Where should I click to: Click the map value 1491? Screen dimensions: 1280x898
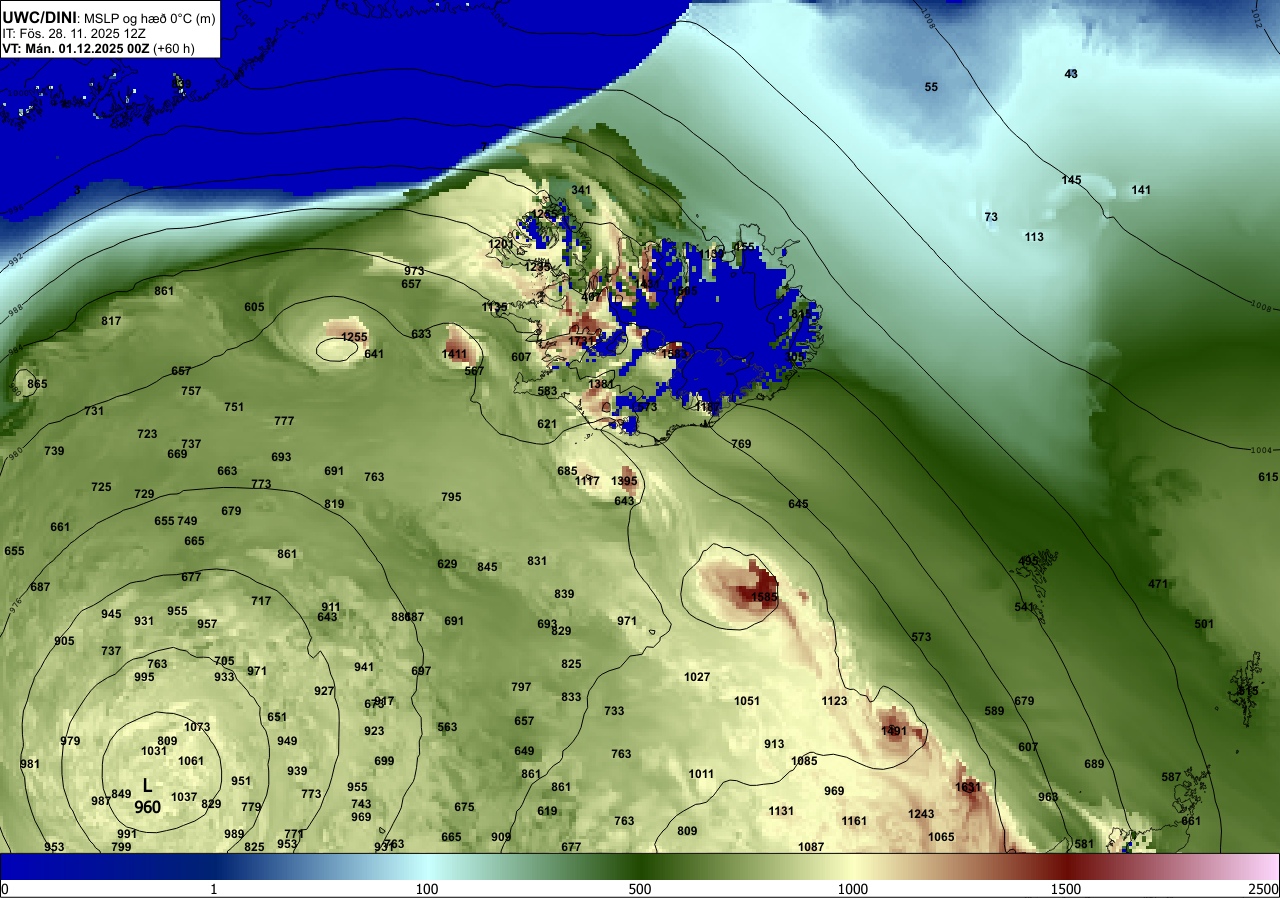pyautogui.click(x=894, y=731)
